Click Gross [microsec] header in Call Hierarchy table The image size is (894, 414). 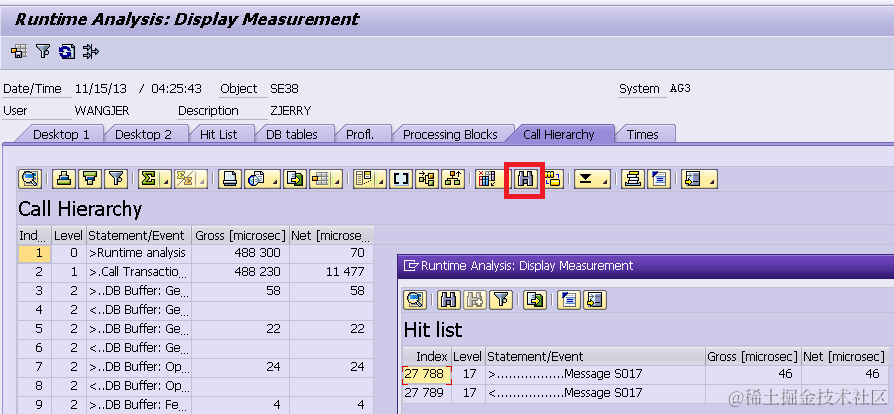click(x=240, y=236)
